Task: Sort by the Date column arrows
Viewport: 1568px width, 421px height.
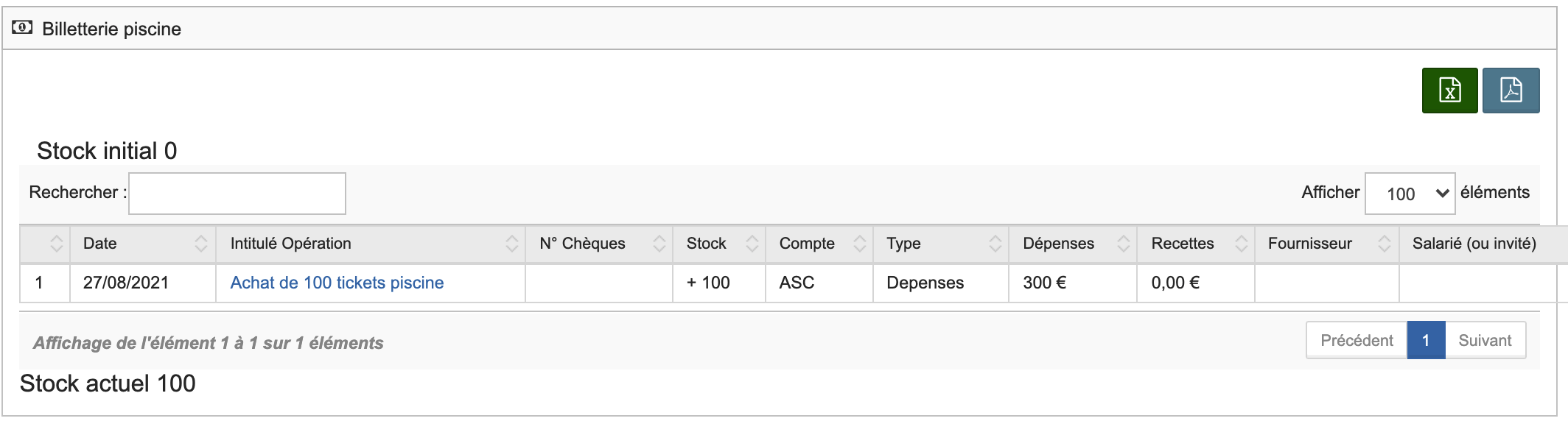Action: [200, 244]
